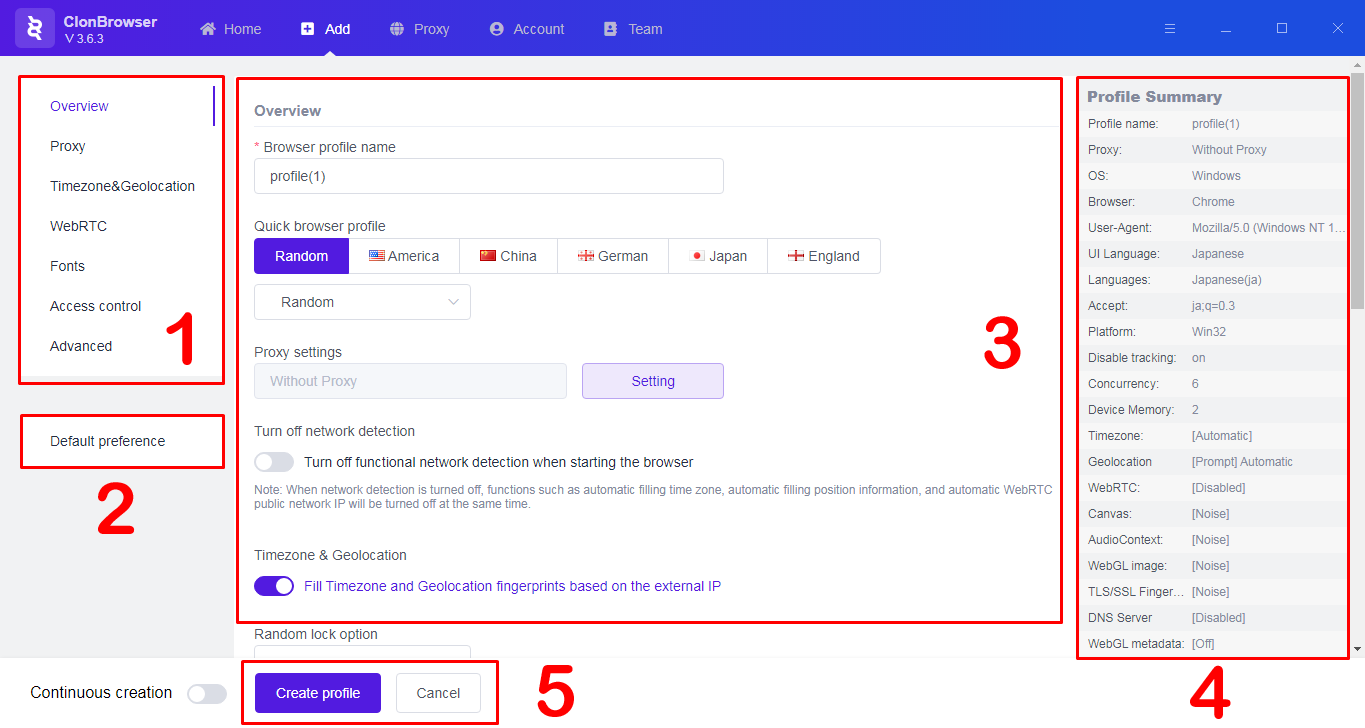Screen dimensions: 1365x728
Task: Click the ClonBrowser logo icon
Action: coord(35,29)
